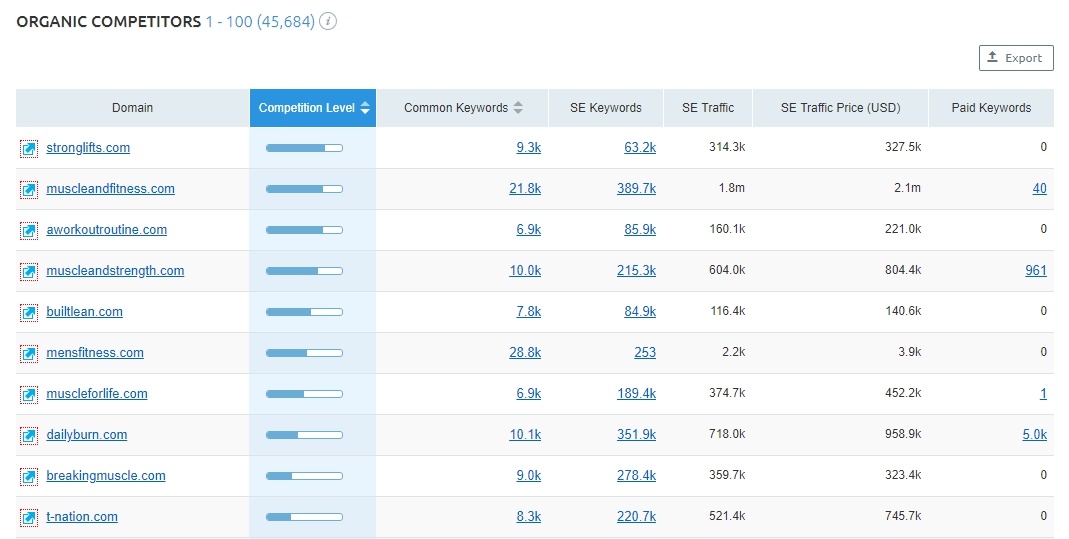Open 85.9k SE keywords link
Image resolution: width=1069 pixels, height=539 pixels.
click(x=640, y=230)
